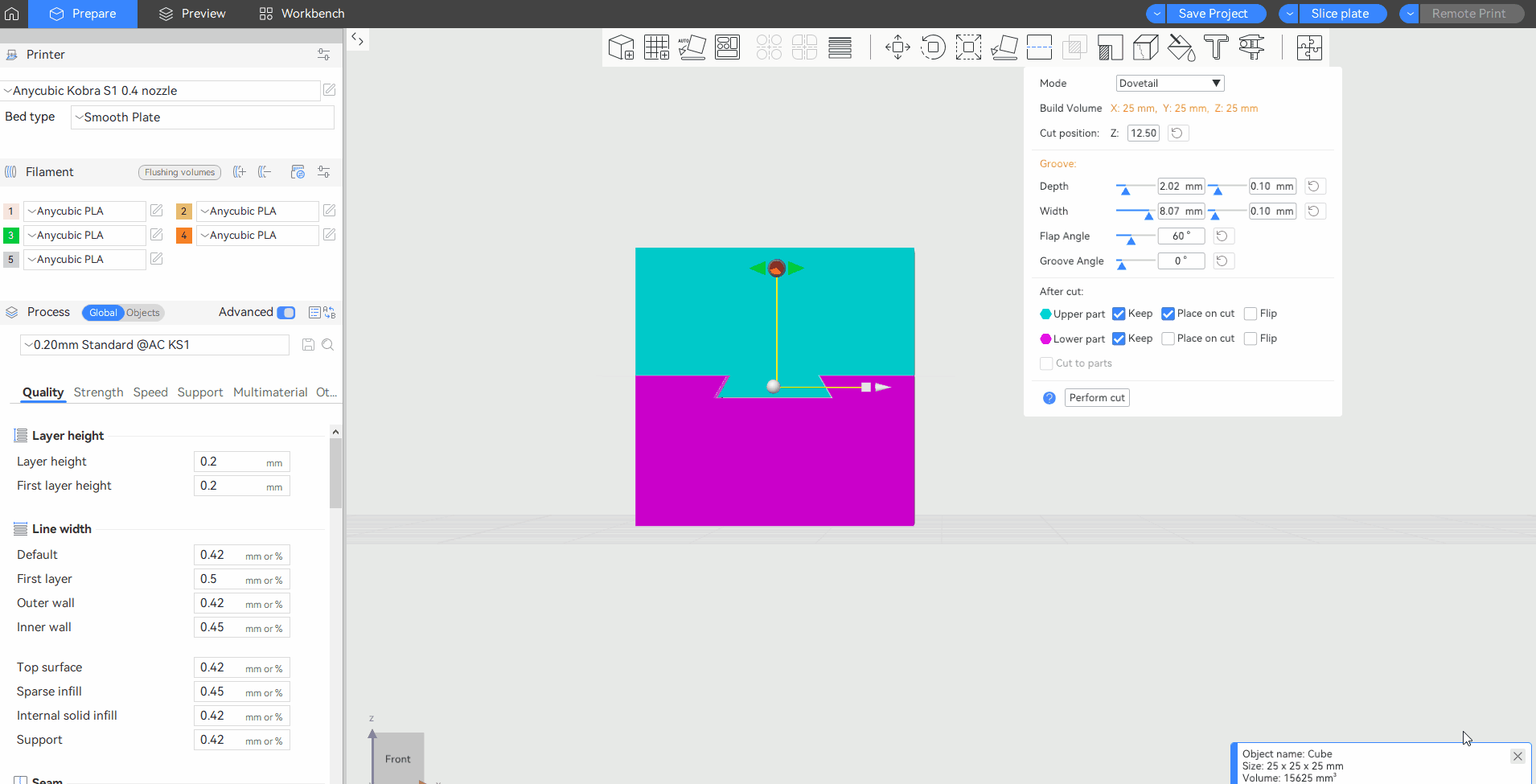This screenshot has height=784, width=1536.
Task: Open compare presets A/B icon
Action: click(x=329, y=313)
